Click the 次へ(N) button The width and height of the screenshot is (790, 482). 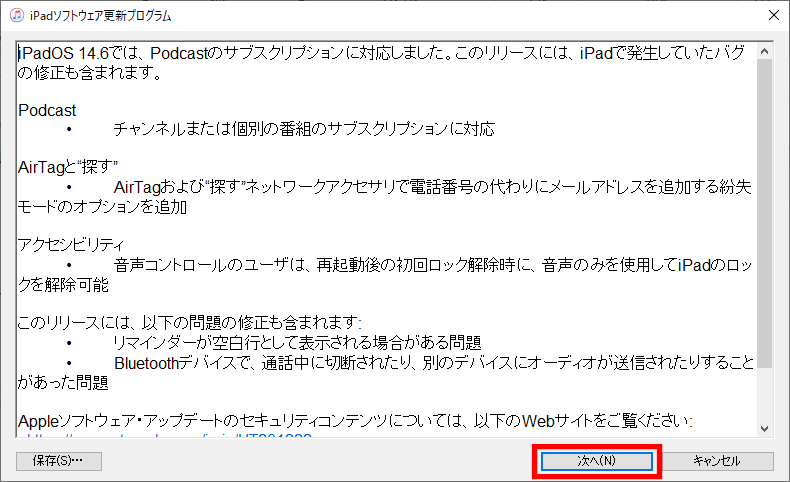point(597,461)
